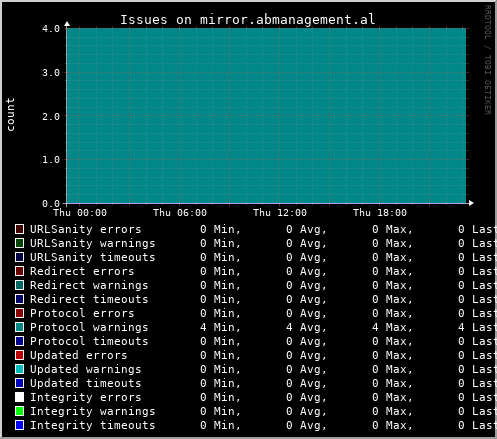497x439 pixels.
Task: Click the Integrity timeouts blue swatch
Action: (20, 425)
